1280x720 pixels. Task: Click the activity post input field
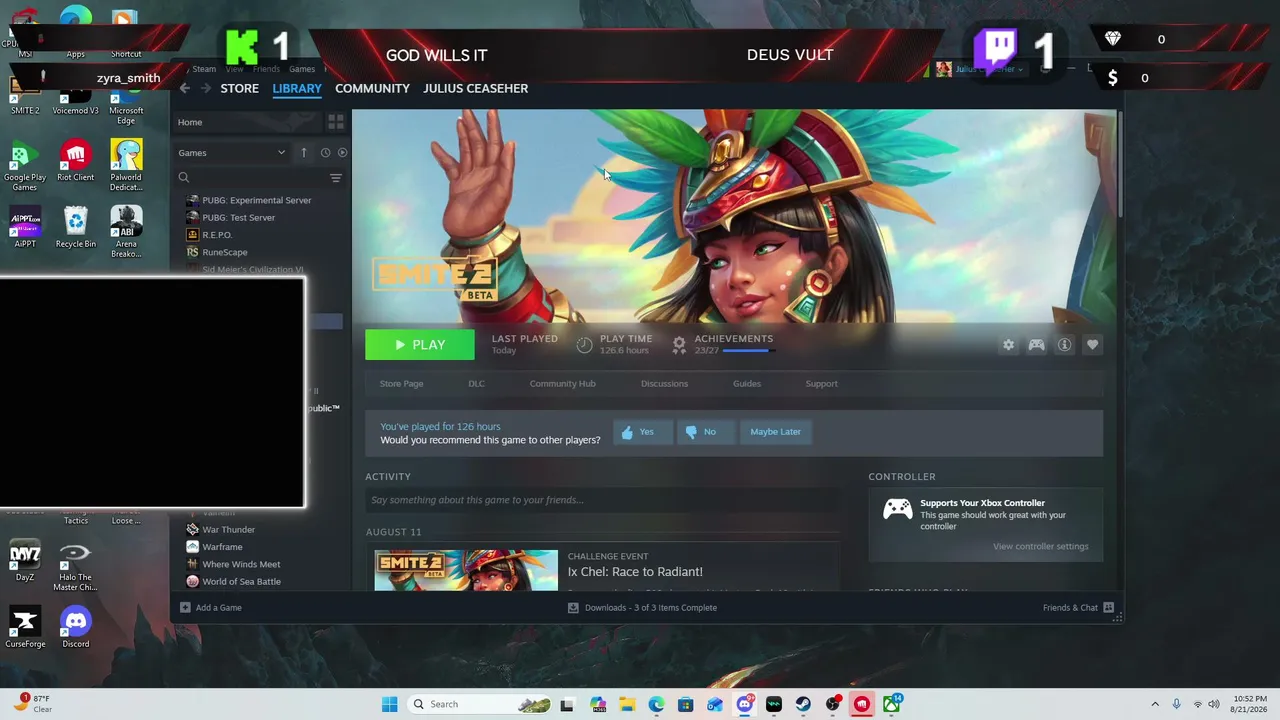click(x=602, y=500)
